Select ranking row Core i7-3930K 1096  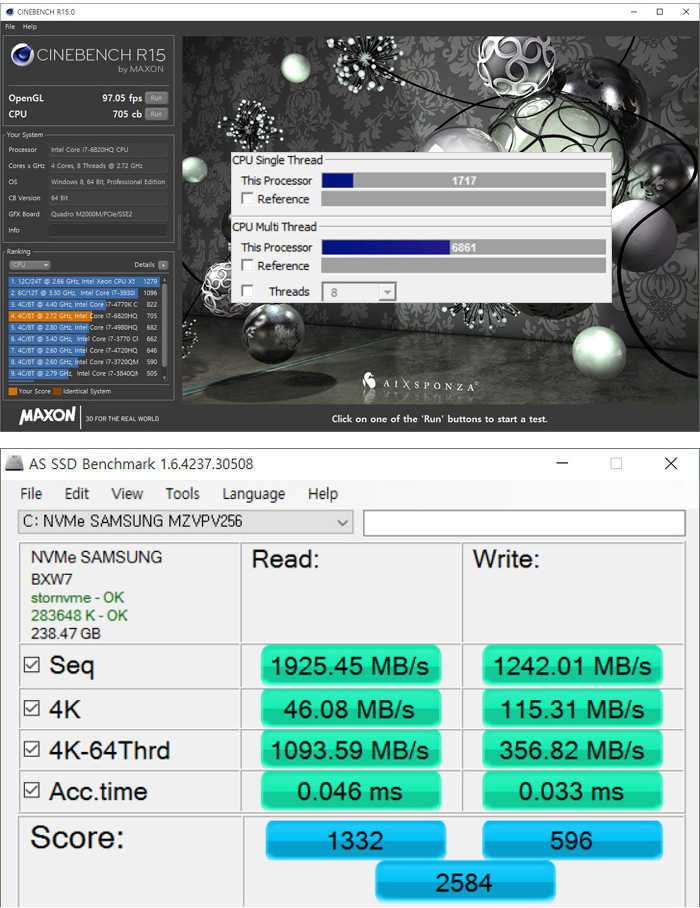[x=84, y=293]
